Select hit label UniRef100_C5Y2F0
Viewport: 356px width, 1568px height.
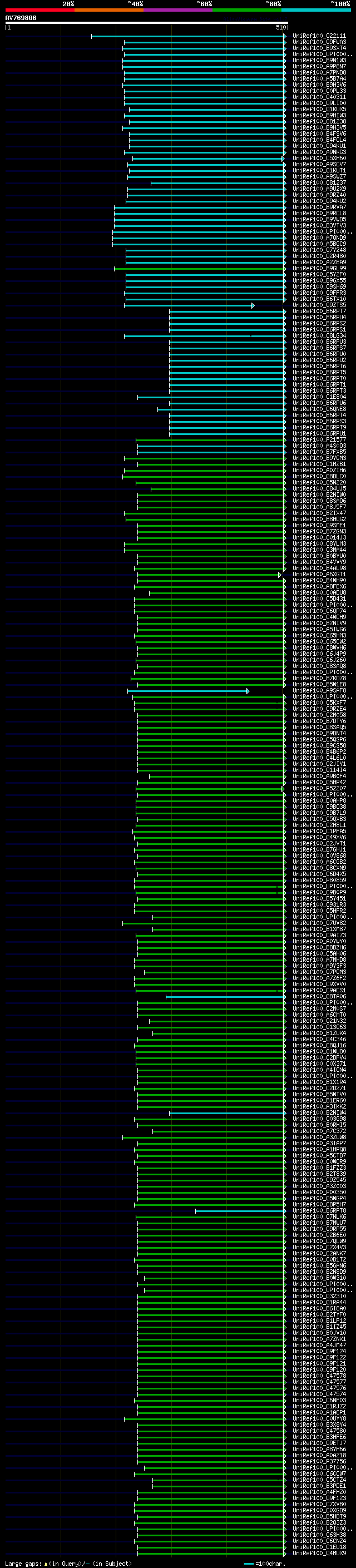click(x=319, y=275)
